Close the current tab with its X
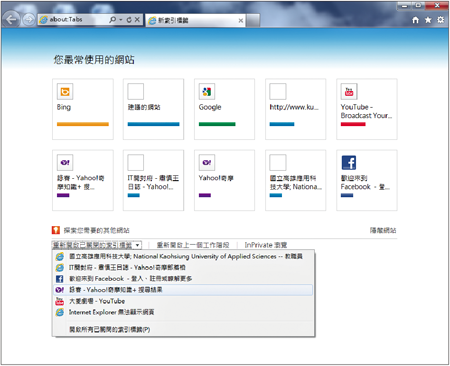This screenshot has height=366, width=450. (x=241, y=21)
